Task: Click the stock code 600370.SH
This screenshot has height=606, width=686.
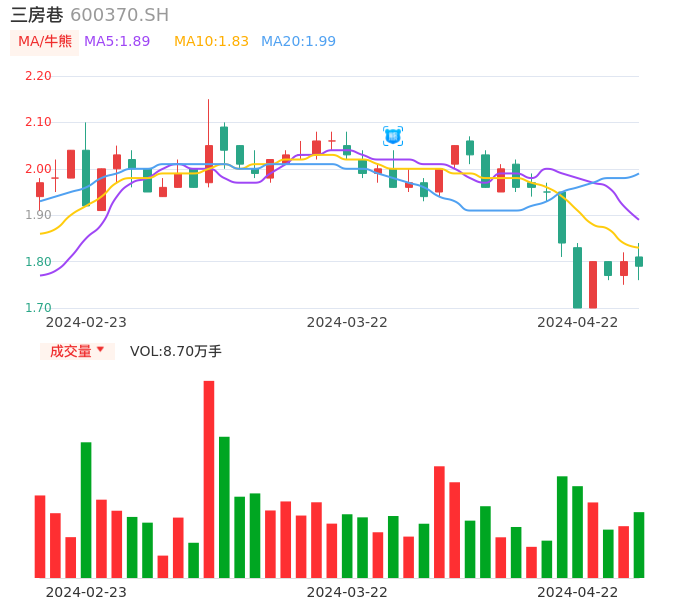Action: pos(120,15)
